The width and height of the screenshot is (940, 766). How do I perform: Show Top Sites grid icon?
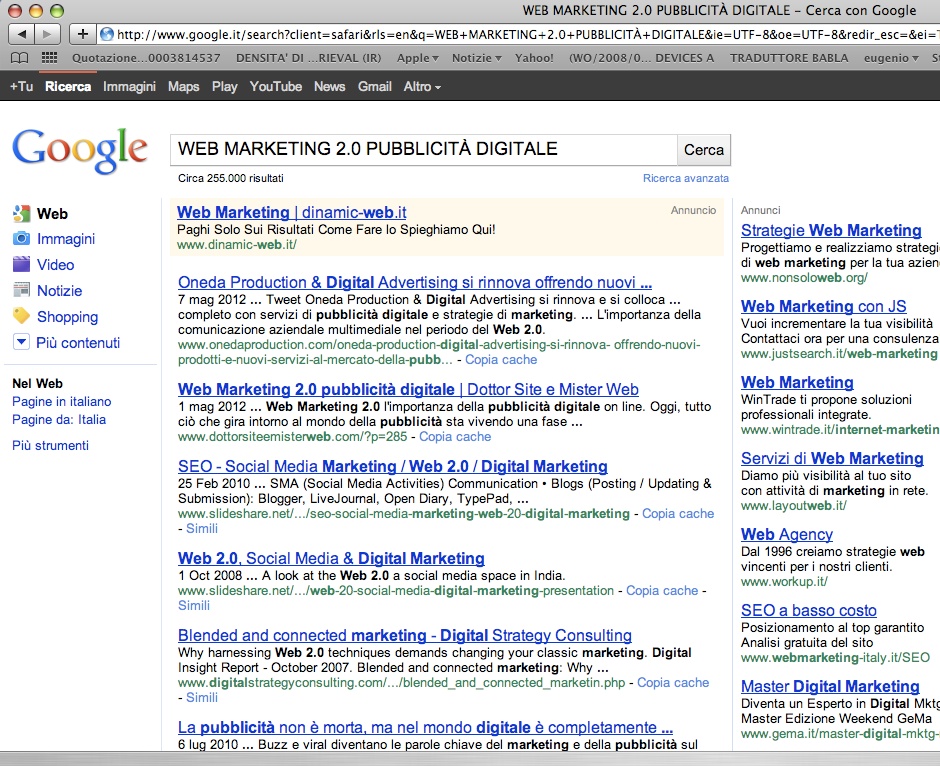[49, 58]
